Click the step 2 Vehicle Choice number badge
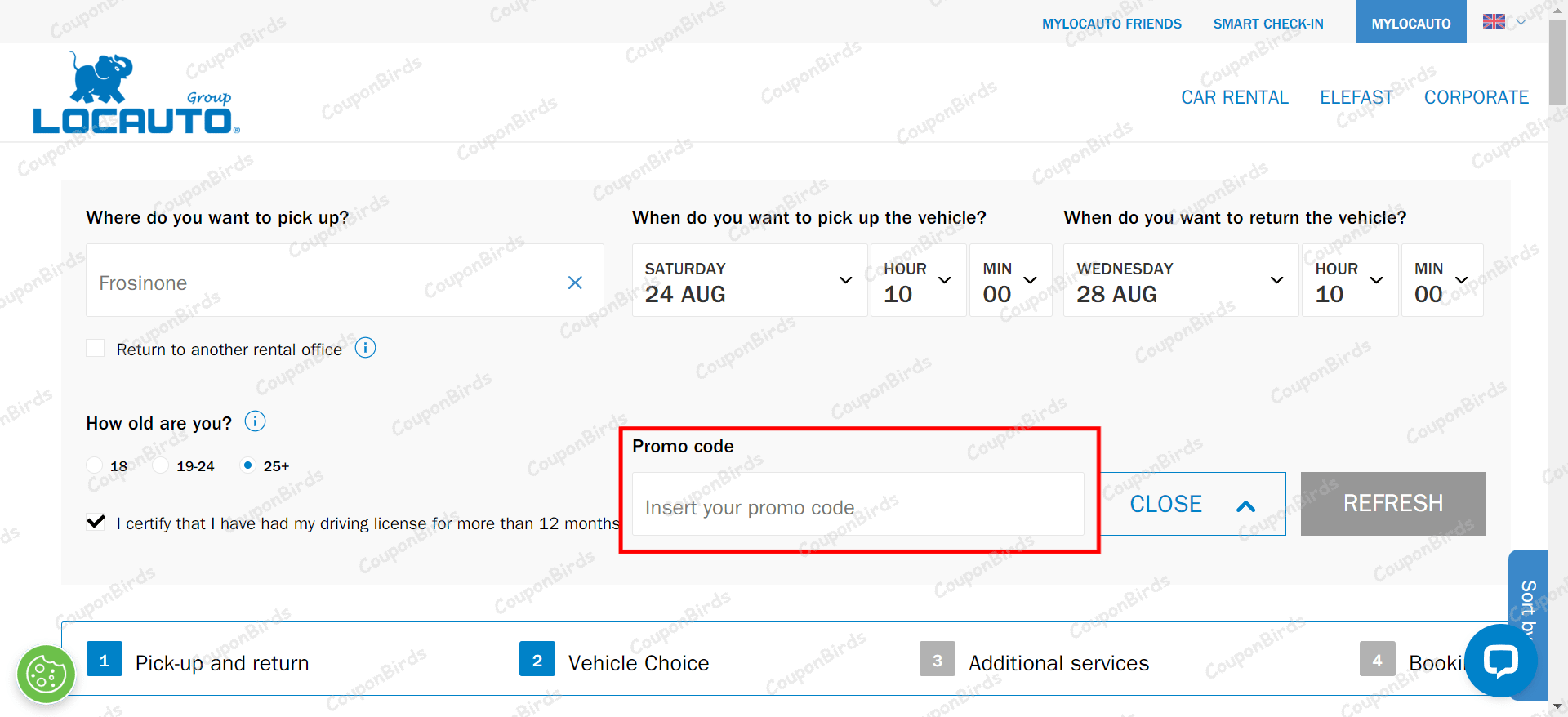 (x=537, y=660)
